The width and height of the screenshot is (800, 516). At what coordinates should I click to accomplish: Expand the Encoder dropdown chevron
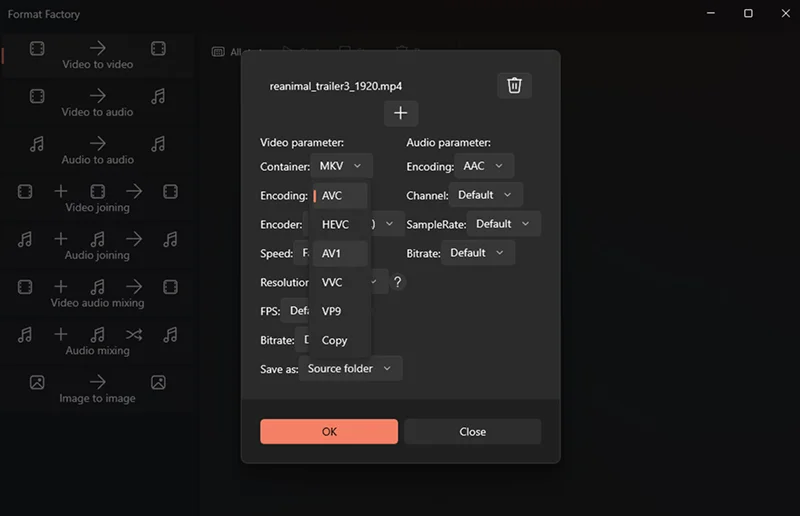389,224
